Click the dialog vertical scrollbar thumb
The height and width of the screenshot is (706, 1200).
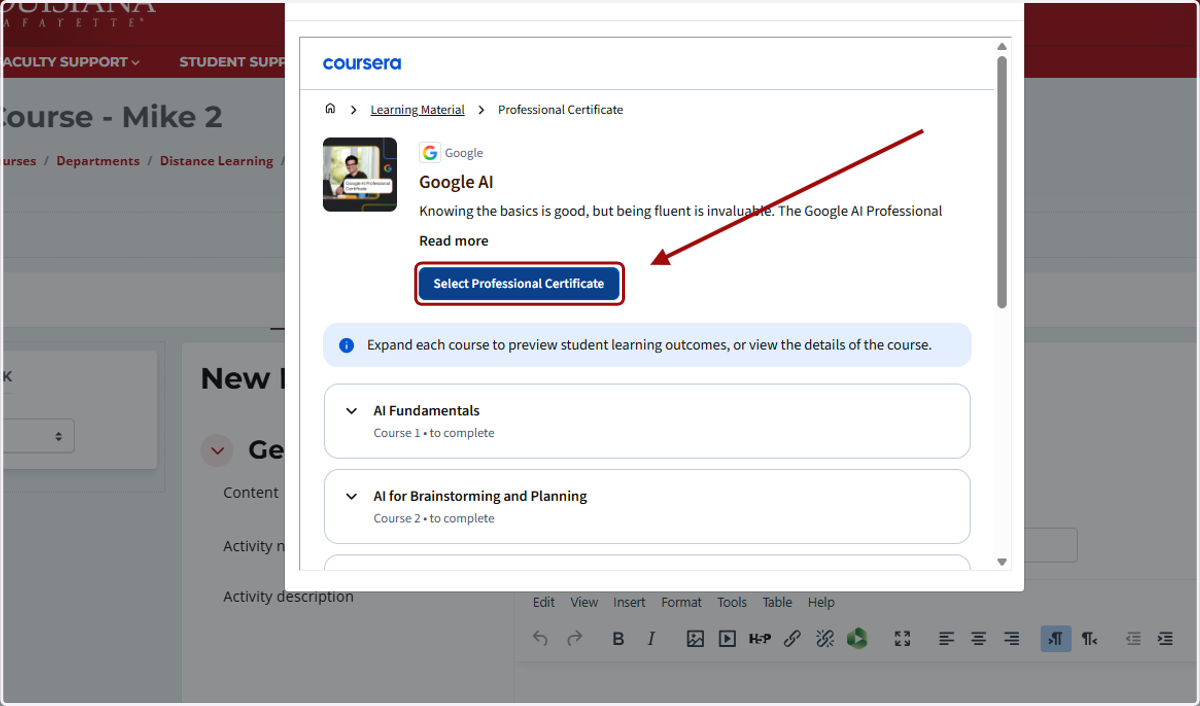click(1002, 181)
